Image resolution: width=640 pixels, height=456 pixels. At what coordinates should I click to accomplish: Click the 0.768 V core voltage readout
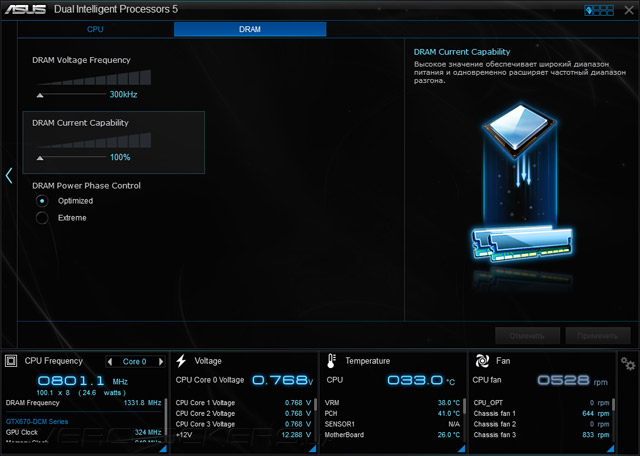pos(282,380)
